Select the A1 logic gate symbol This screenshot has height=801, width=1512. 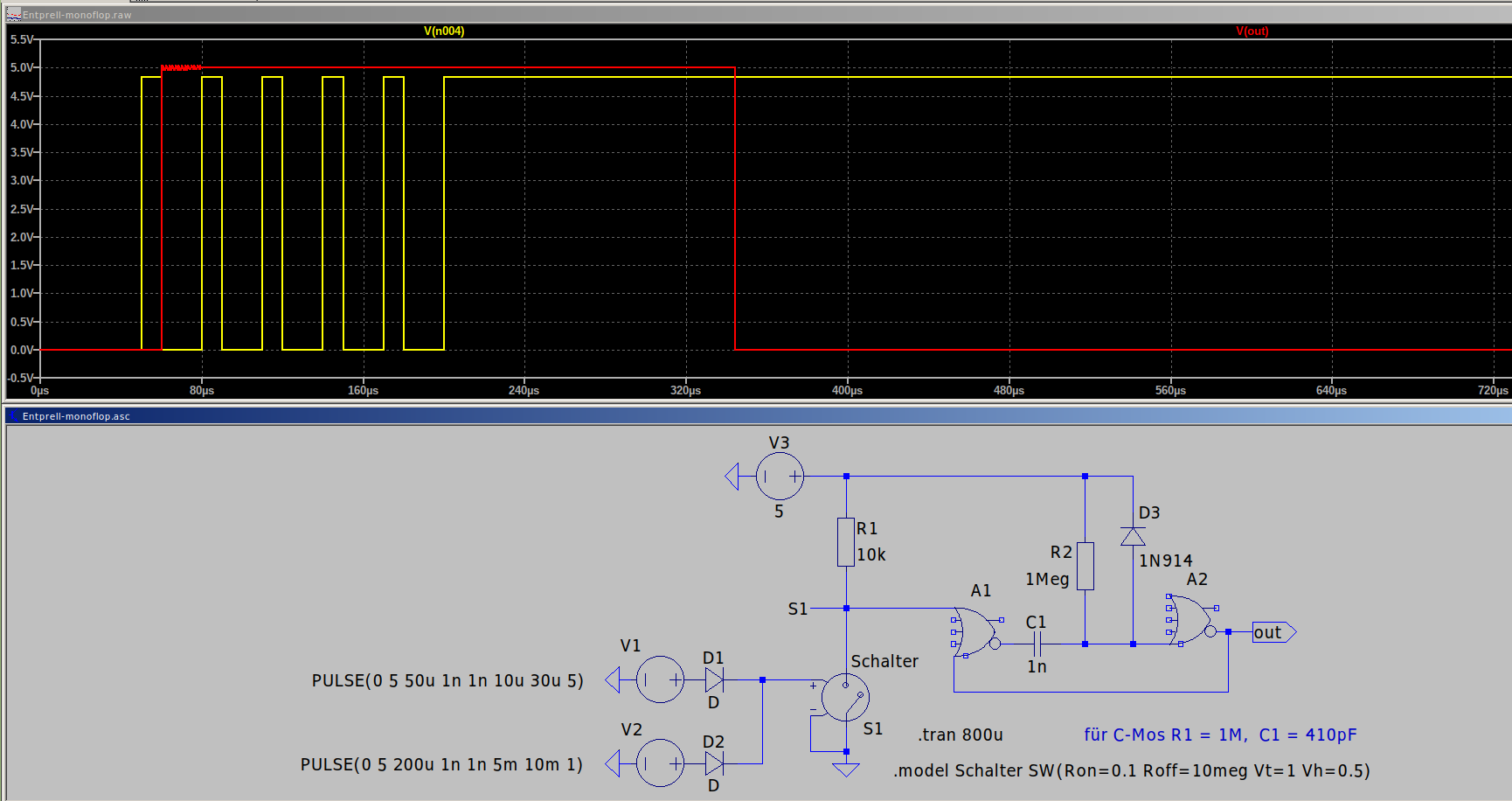pos(974,631)
